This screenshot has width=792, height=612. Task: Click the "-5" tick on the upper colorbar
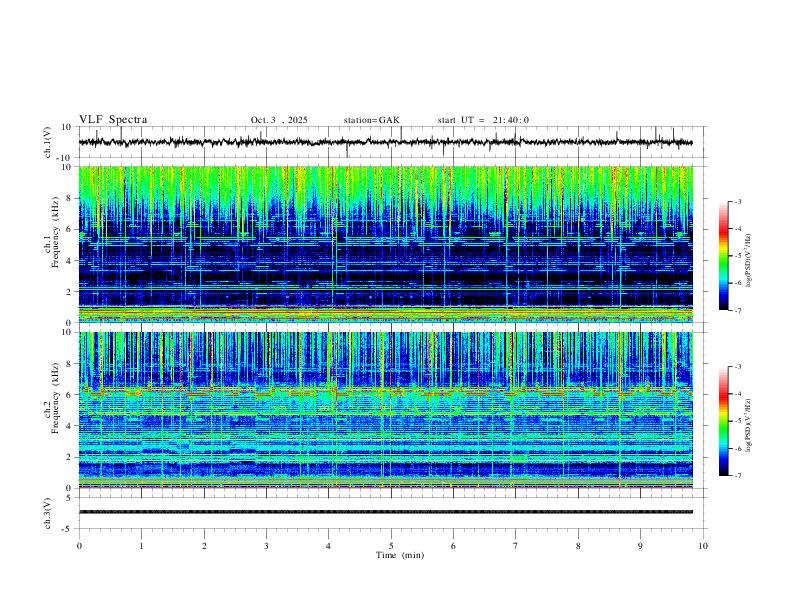click(x=737, y=256)
